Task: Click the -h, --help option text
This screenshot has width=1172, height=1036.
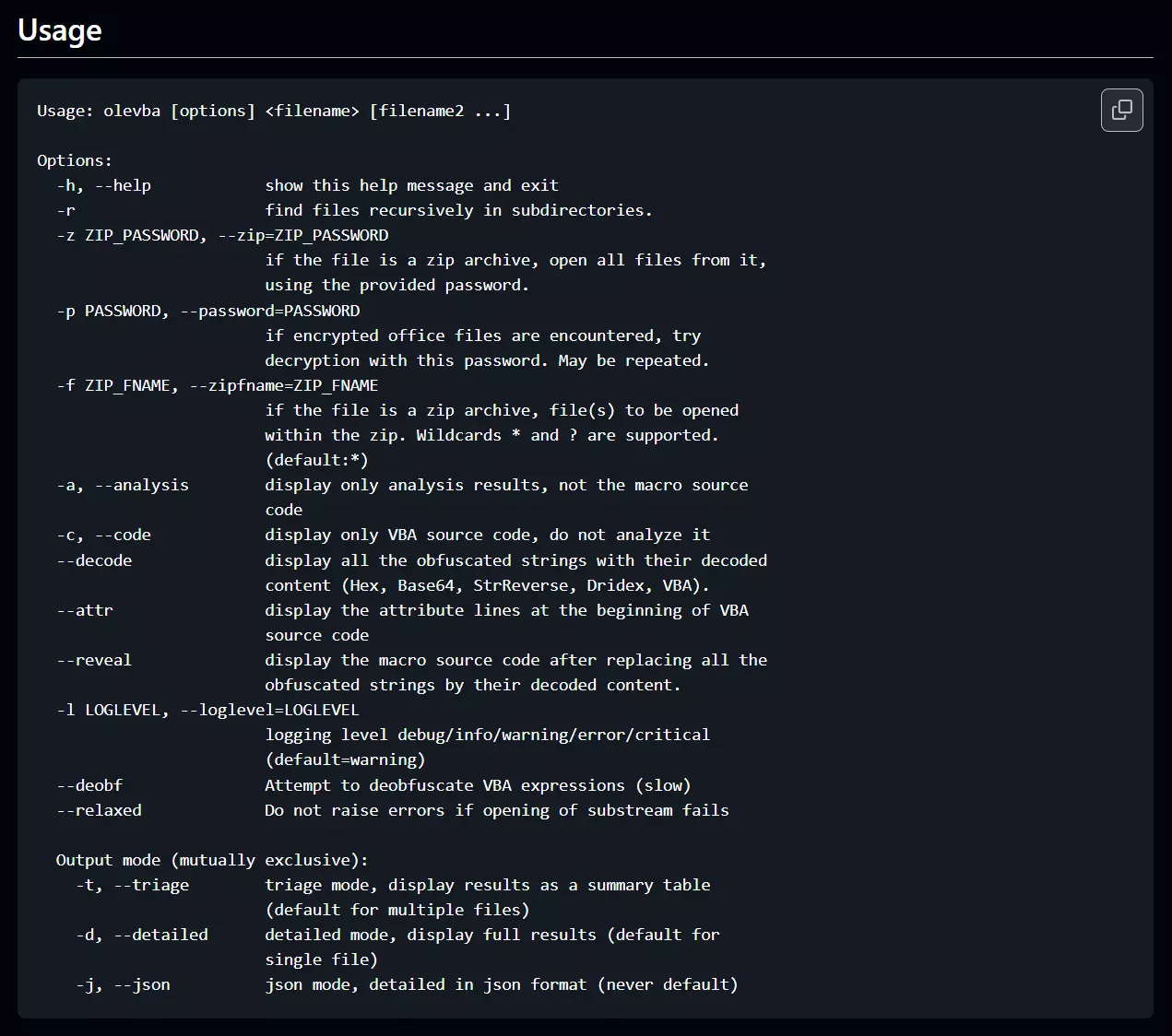Action: tap(103, 185)
